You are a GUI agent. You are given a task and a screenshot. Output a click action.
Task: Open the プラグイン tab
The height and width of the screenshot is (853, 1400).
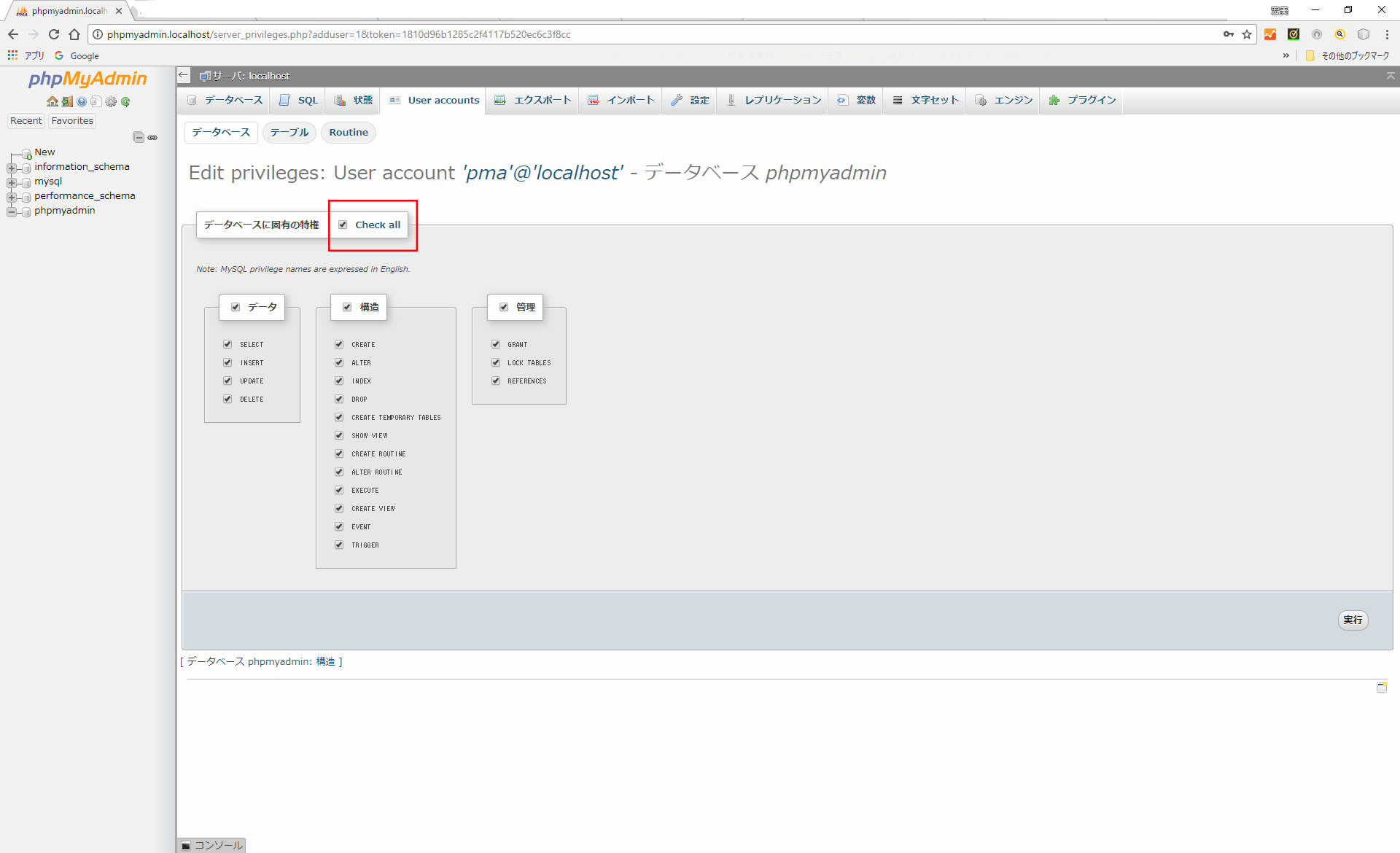[1083, 101]
